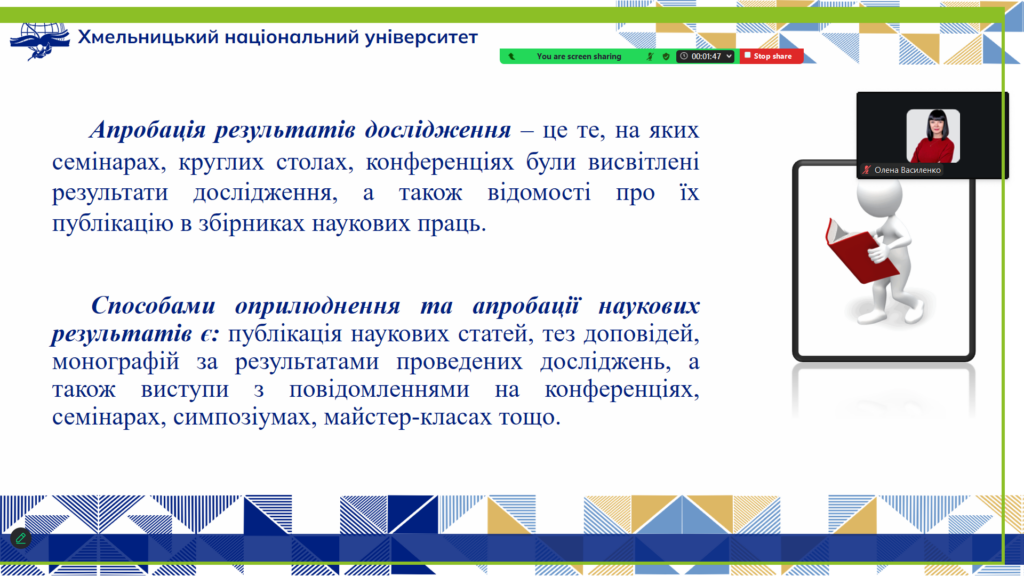The height and width of the screenshot is (576, 1024).
Task: Click the Олена Василенко name label
Action: point(907,170)
